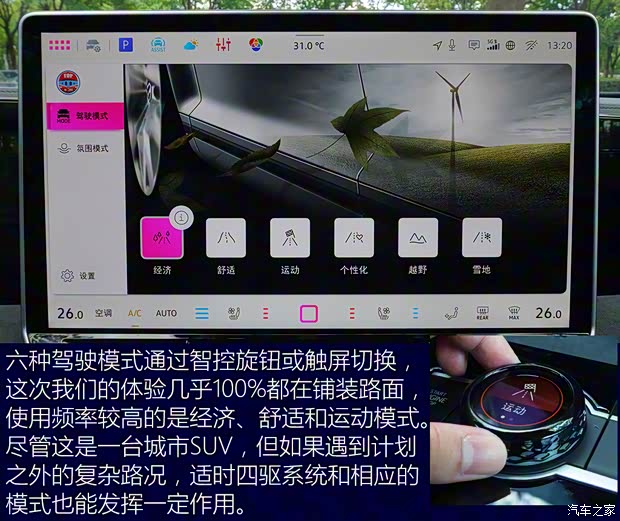Switch to the 氛围模式 sidebar tab
This screenshot has height=521, width=620.
(x=85, y=148)
